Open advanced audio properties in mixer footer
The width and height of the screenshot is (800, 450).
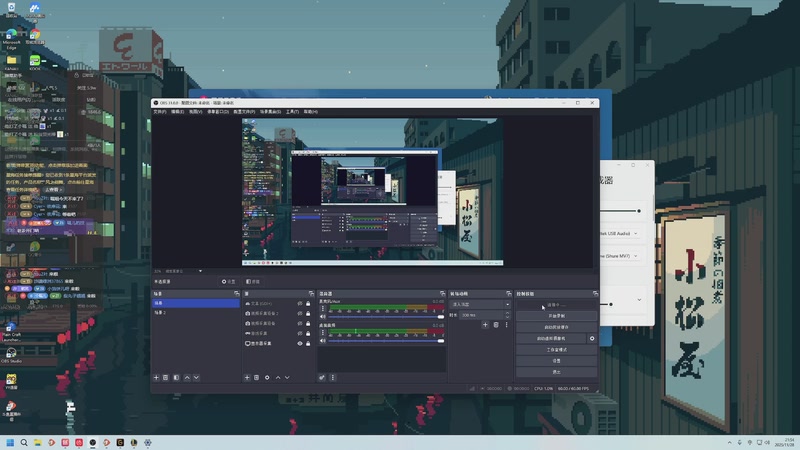coord(322,378)
